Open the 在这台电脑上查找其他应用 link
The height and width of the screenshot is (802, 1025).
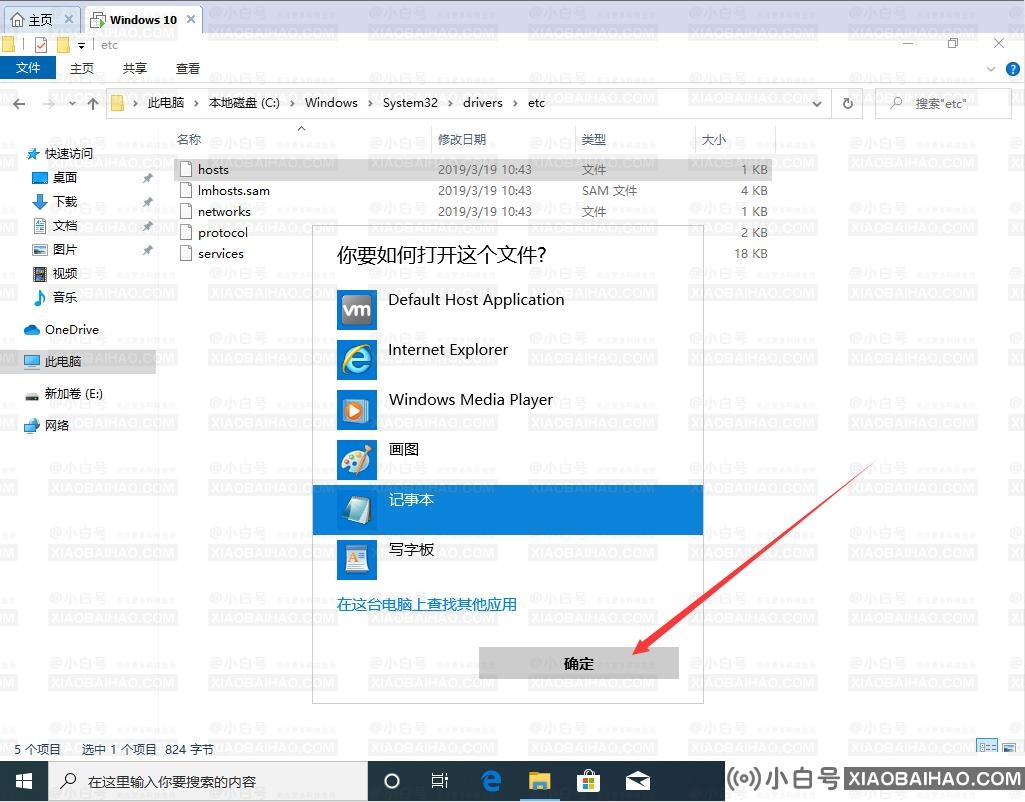[427, 605]
